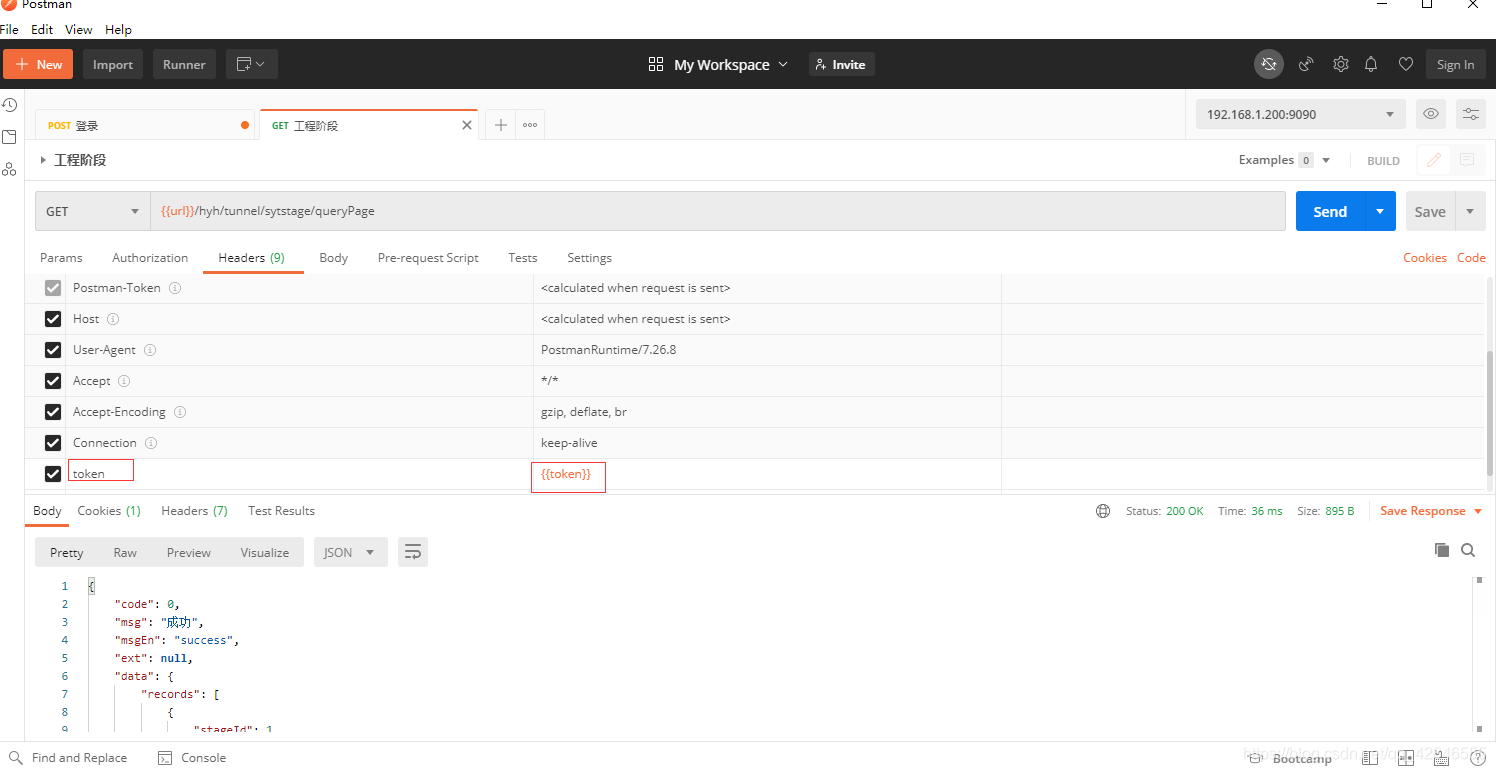This screenshot has height=772, width=1496.
Task: Open manage environments sliders icon
Action: point(1471,114)
